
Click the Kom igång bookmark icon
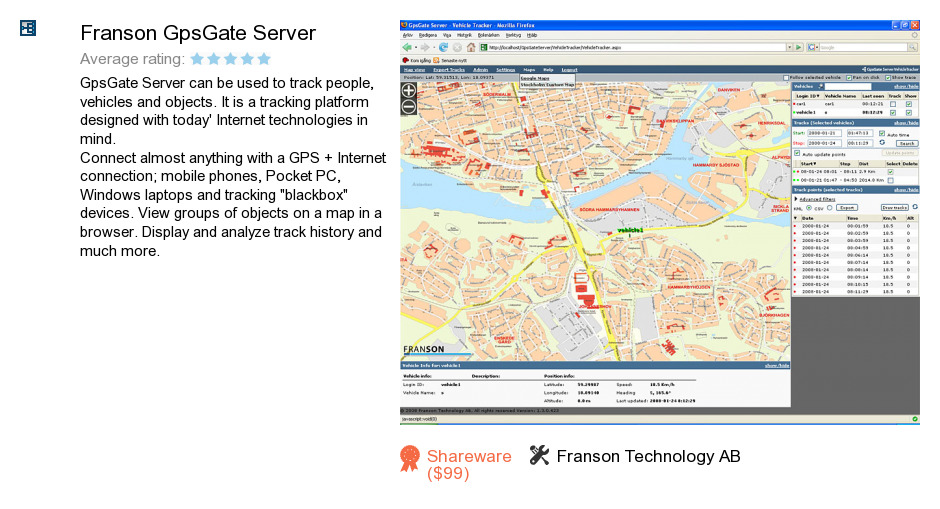[405, 61]
